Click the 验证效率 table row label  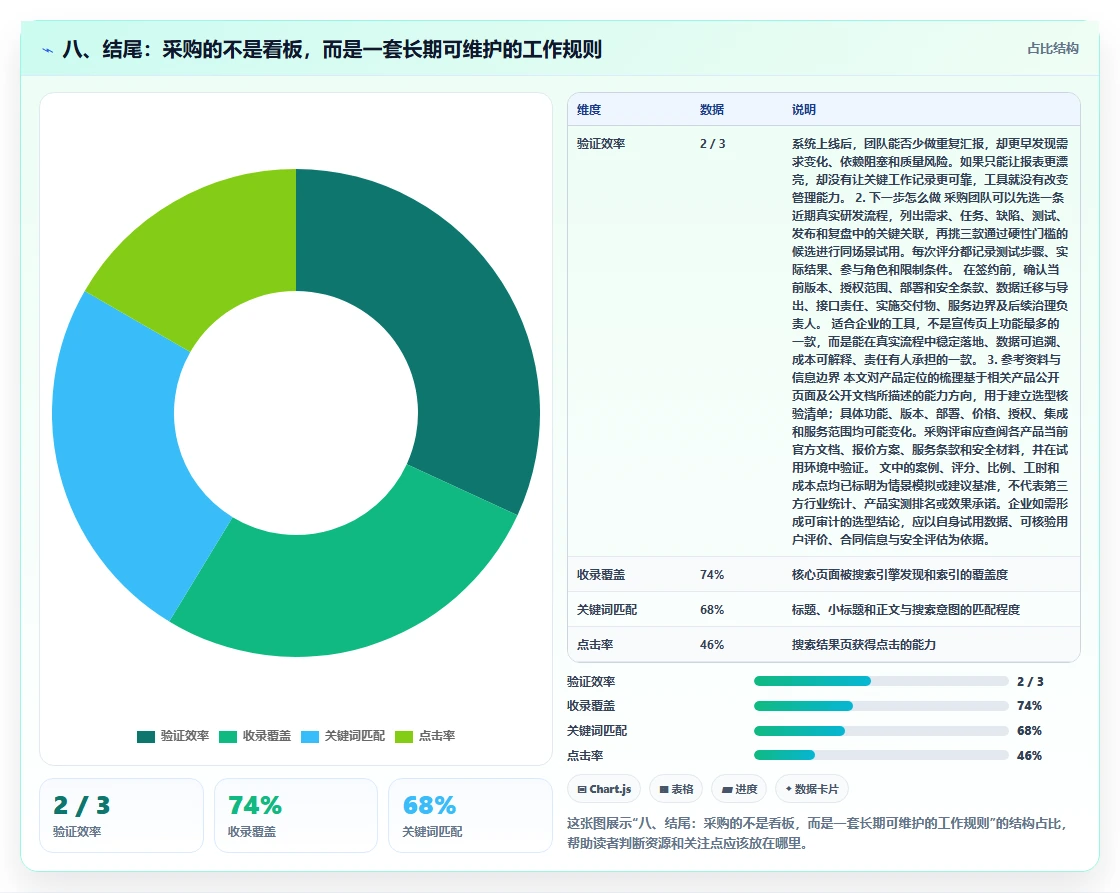(601, 144)
